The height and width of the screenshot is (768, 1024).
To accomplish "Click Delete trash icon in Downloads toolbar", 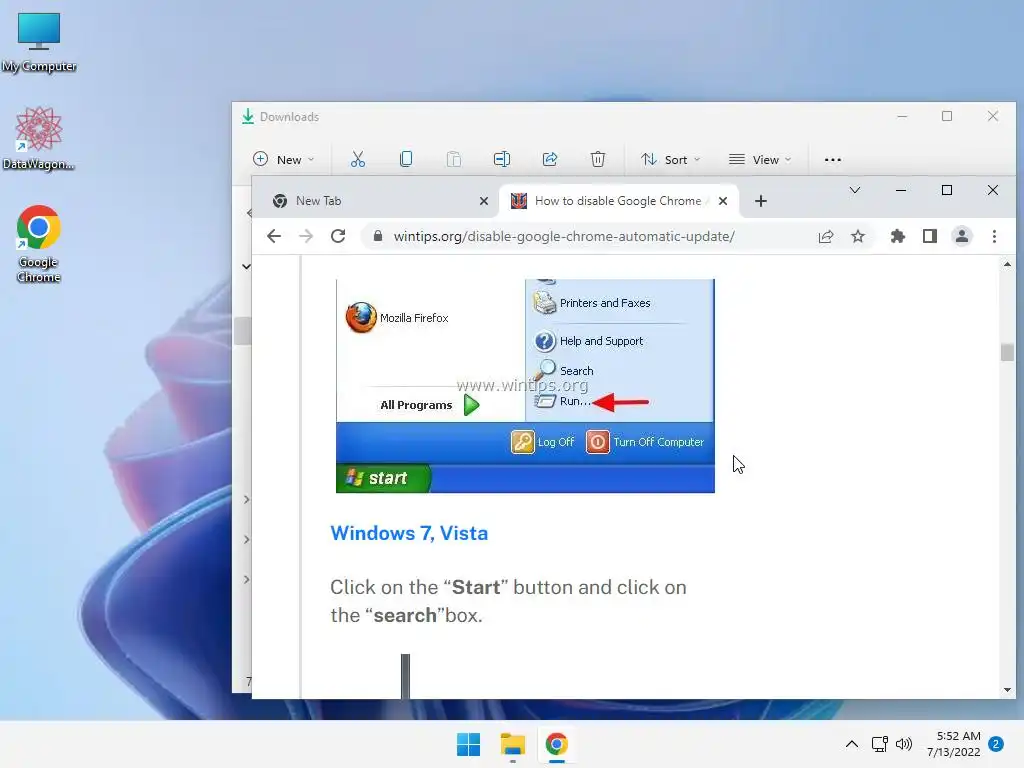I will 598,159.
